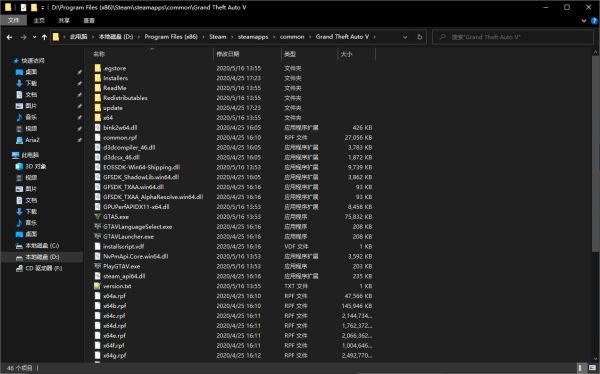Click in Grand Theft Auto V search box
600x374 pixels.
pyautogui.click(x=513, y=37)
